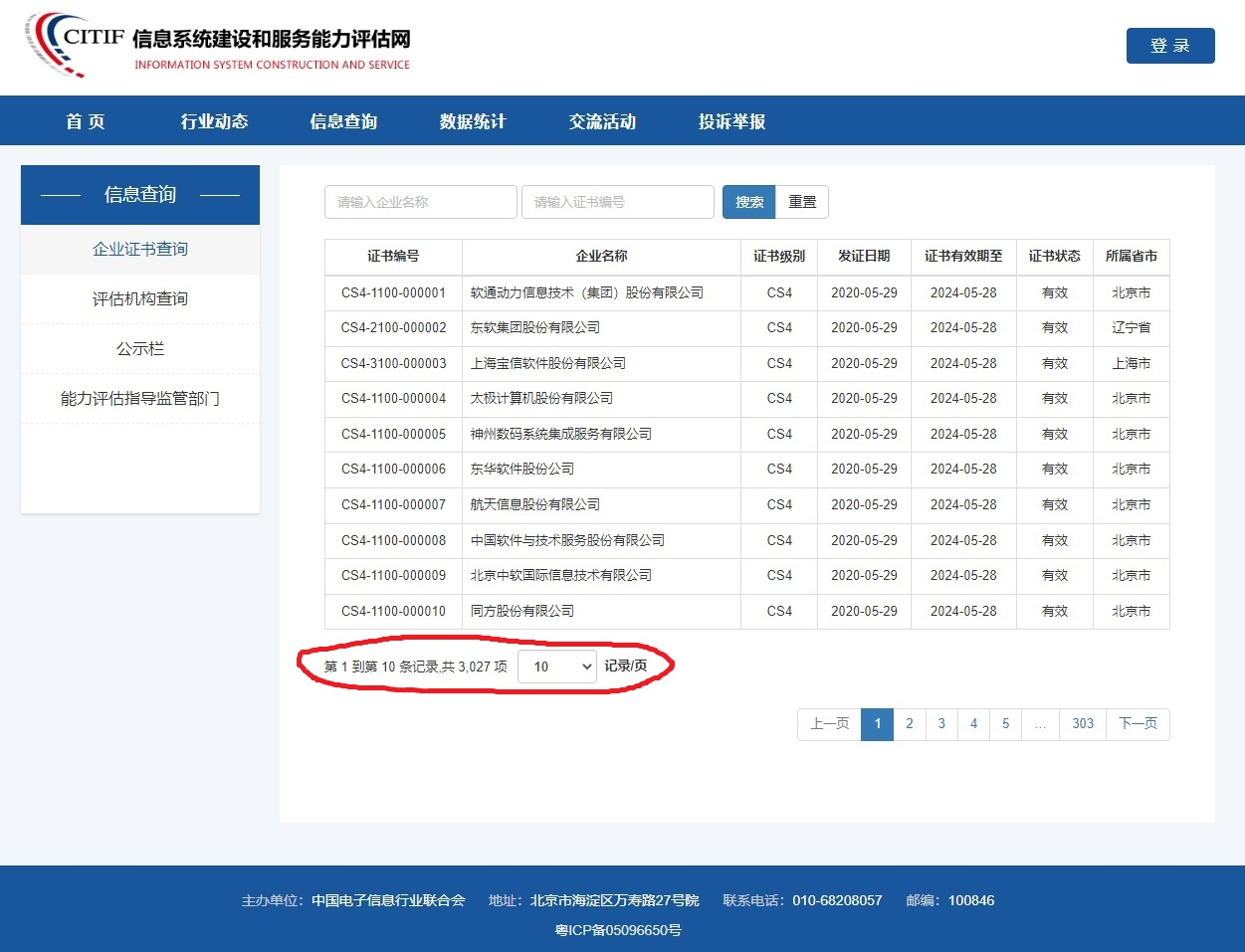Select certificate number CS4-1100-000004
1245x952 pixels.
(394, 399)
